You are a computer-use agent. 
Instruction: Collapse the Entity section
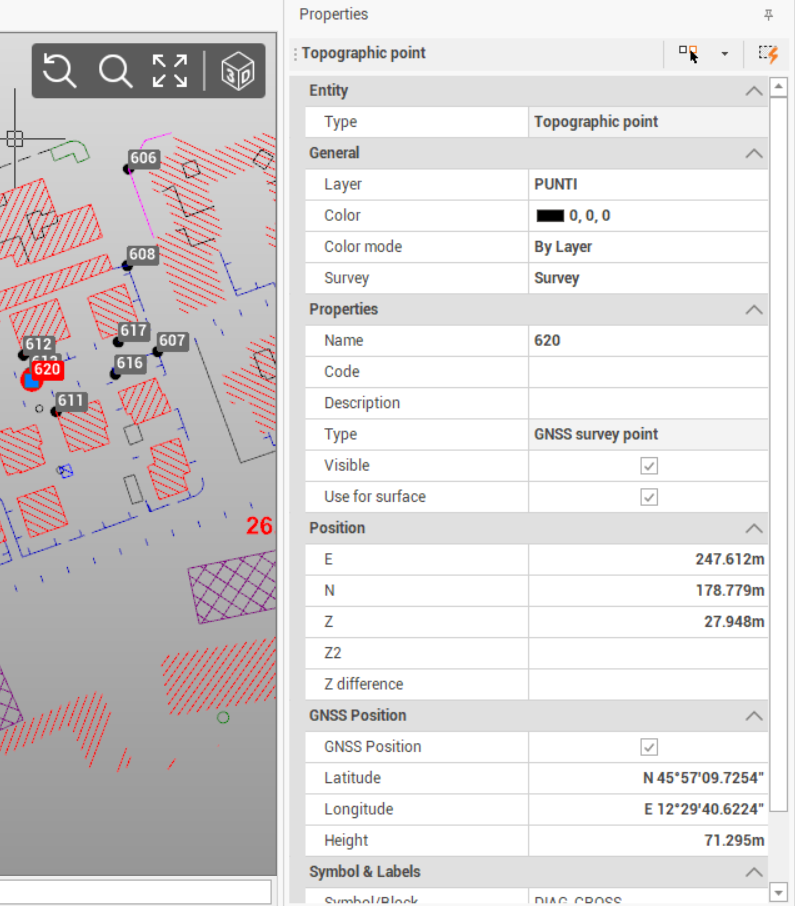754,91
